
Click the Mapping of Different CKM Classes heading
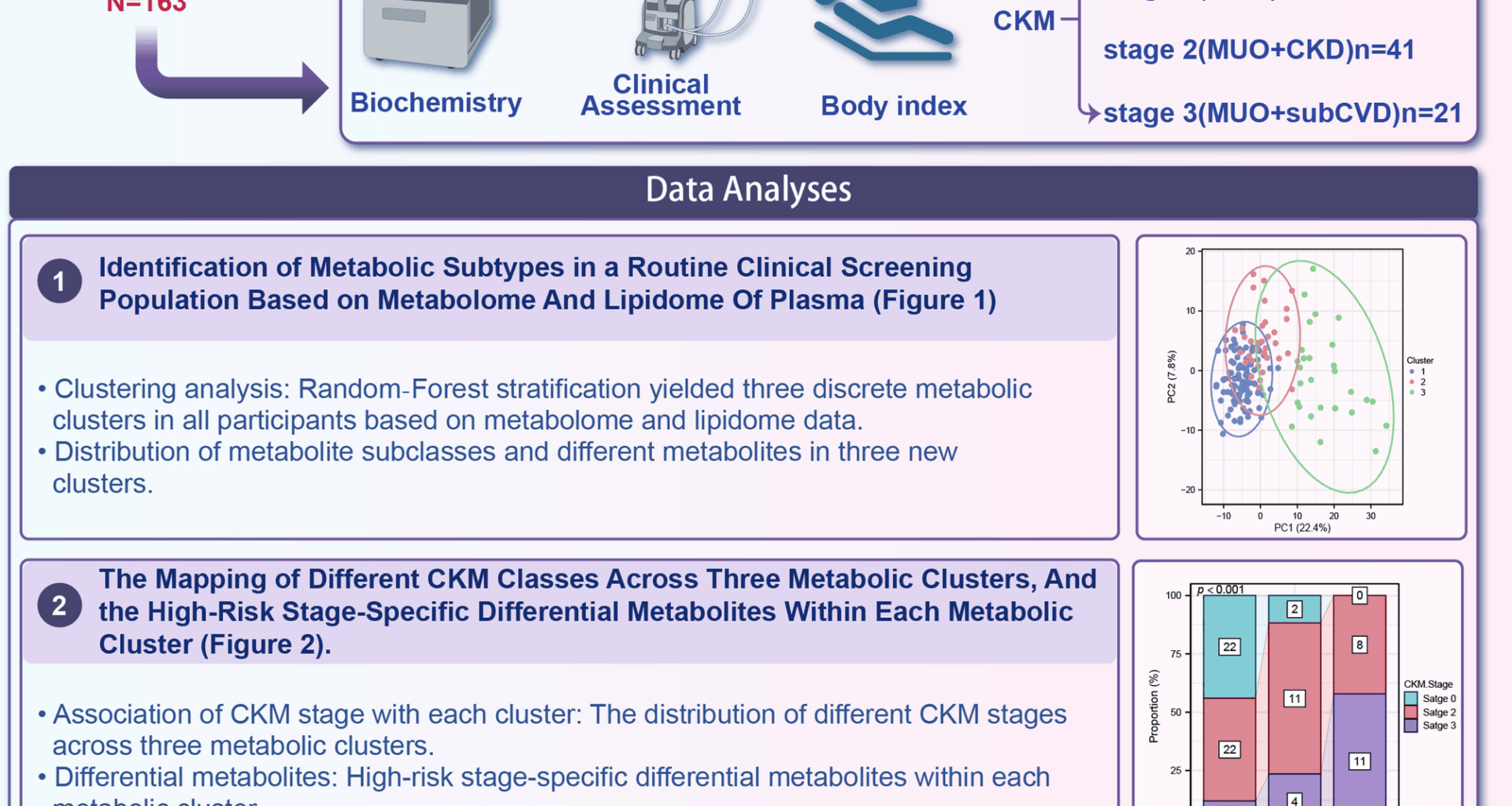click(x=597, y=612)
